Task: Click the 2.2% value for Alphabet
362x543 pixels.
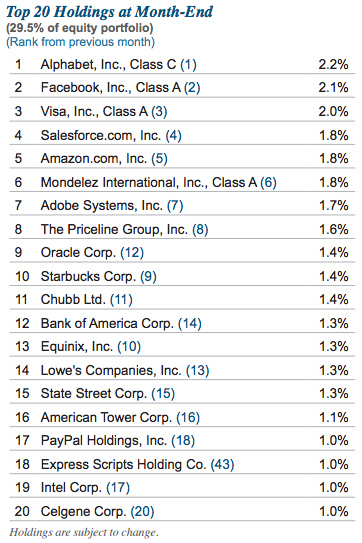Action: 333,64
